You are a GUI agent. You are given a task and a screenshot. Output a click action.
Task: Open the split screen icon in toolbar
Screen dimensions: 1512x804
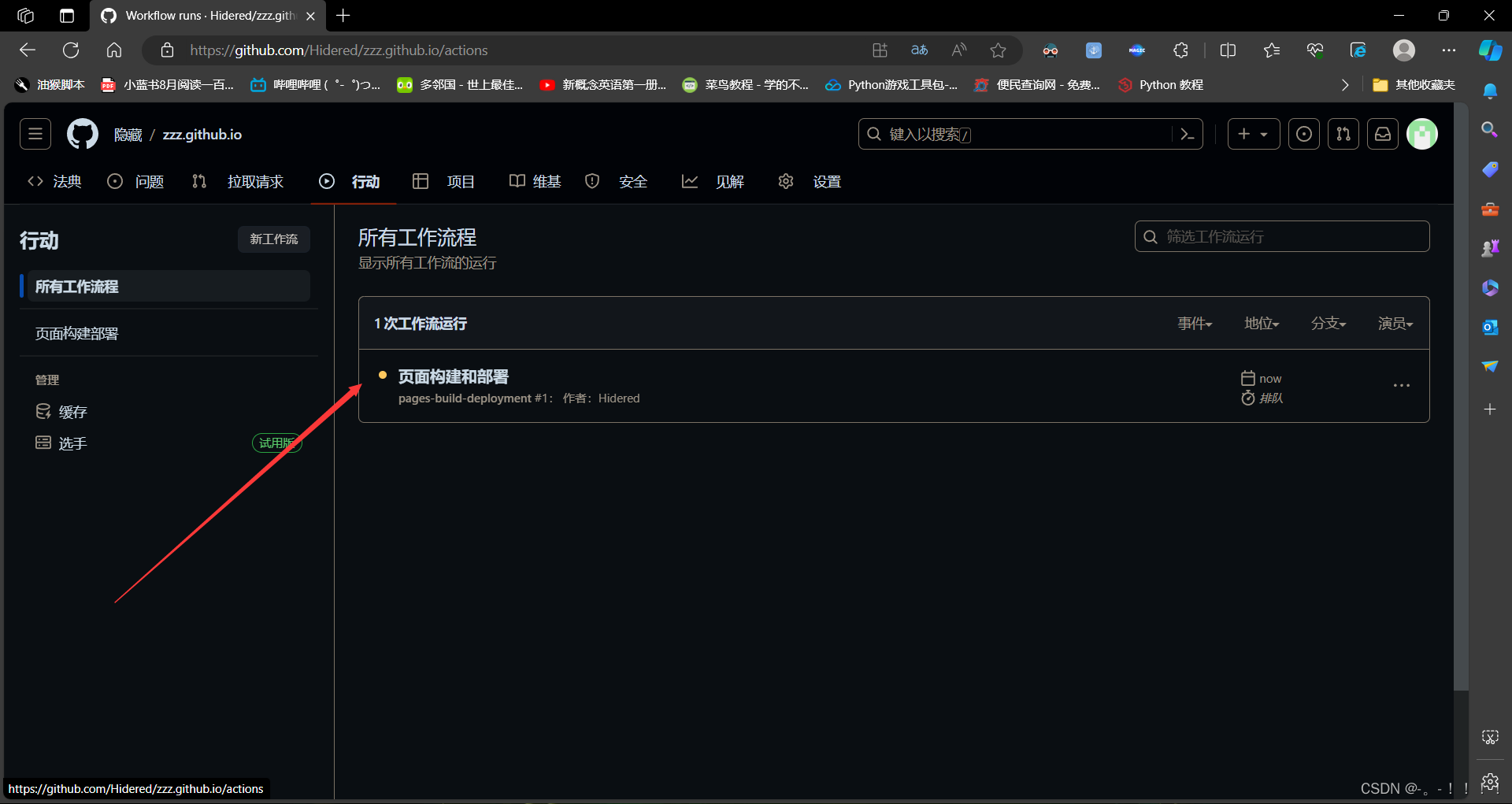[x=1228, y=50]
